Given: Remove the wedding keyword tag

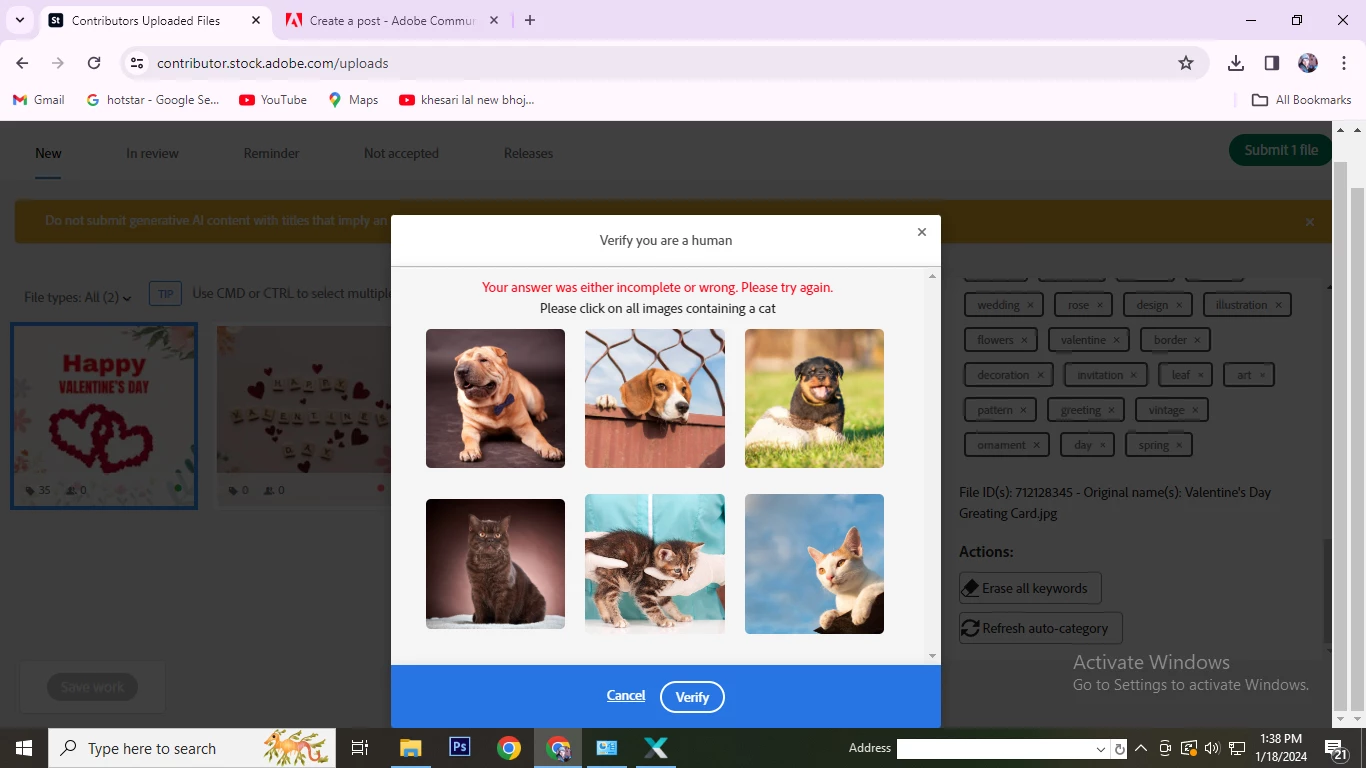Looking at the screenshot, I should pos(1030,305).
